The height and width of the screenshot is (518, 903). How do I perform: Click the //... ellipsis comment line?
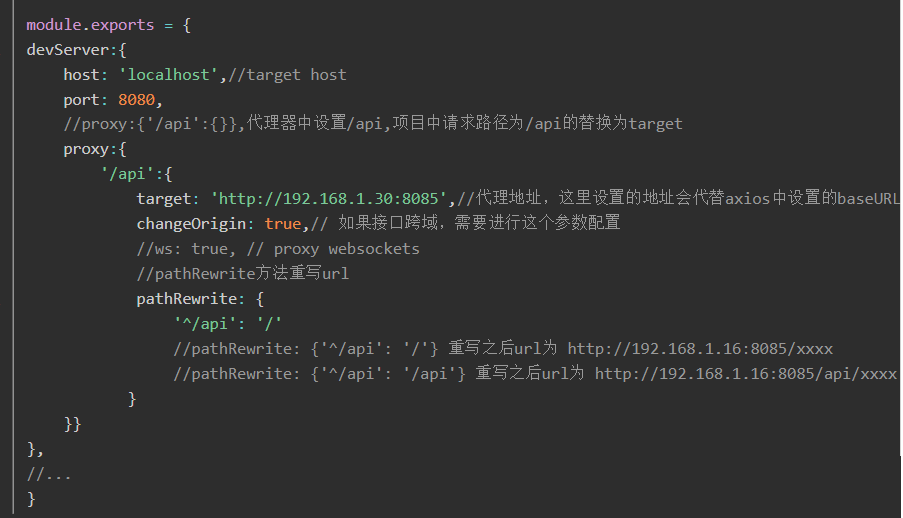tap(49, 475)
